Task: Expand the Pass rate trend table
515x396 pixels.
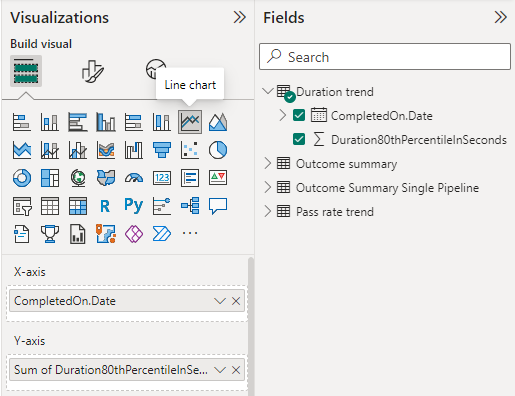Action: point(268,211)
